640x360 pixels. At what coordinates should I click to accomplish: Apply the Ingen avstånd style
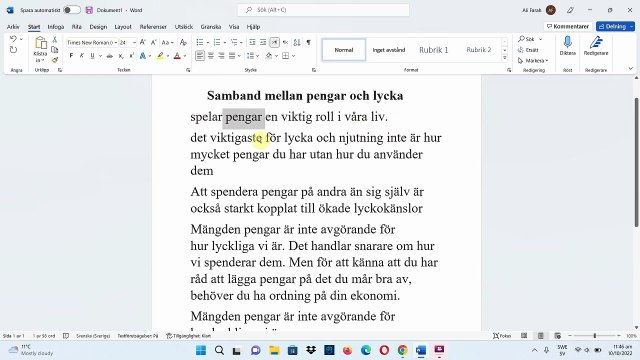tap(389, 50)
